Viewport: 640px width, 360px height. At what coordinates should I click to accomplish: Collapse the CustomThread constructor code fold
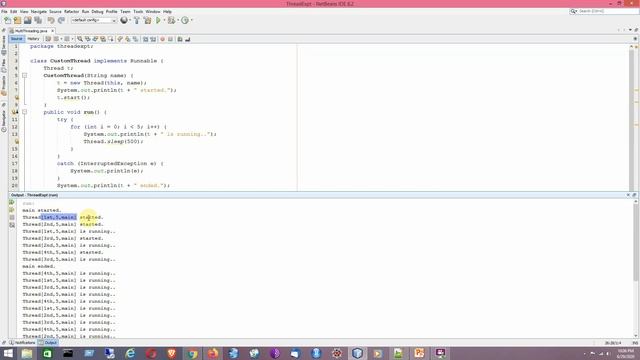[x=24, y=76]
